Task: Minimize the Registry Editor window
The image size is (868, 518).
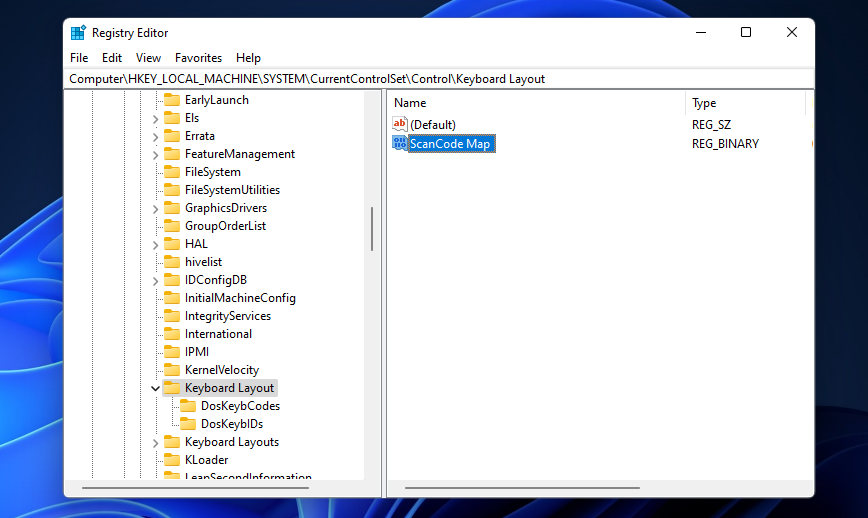Action: coord(701,32)
